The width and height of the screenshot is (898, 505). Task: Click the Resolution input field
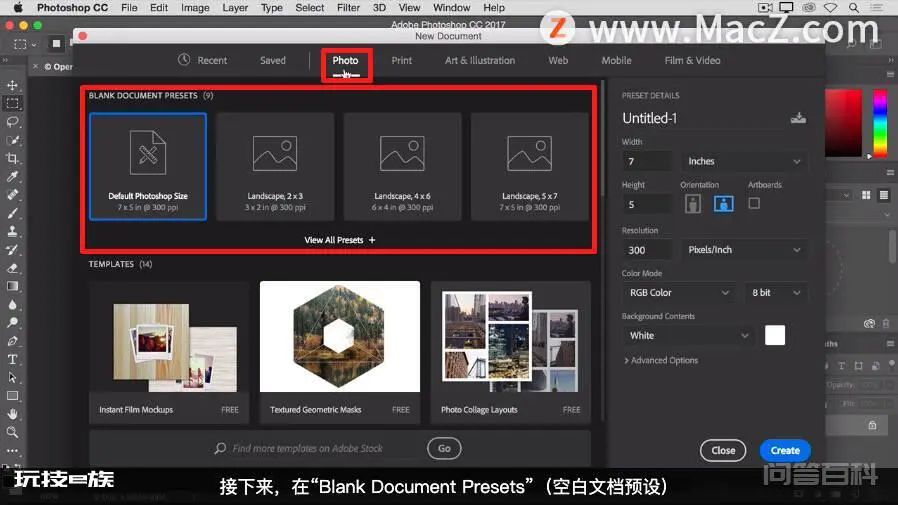647,250
